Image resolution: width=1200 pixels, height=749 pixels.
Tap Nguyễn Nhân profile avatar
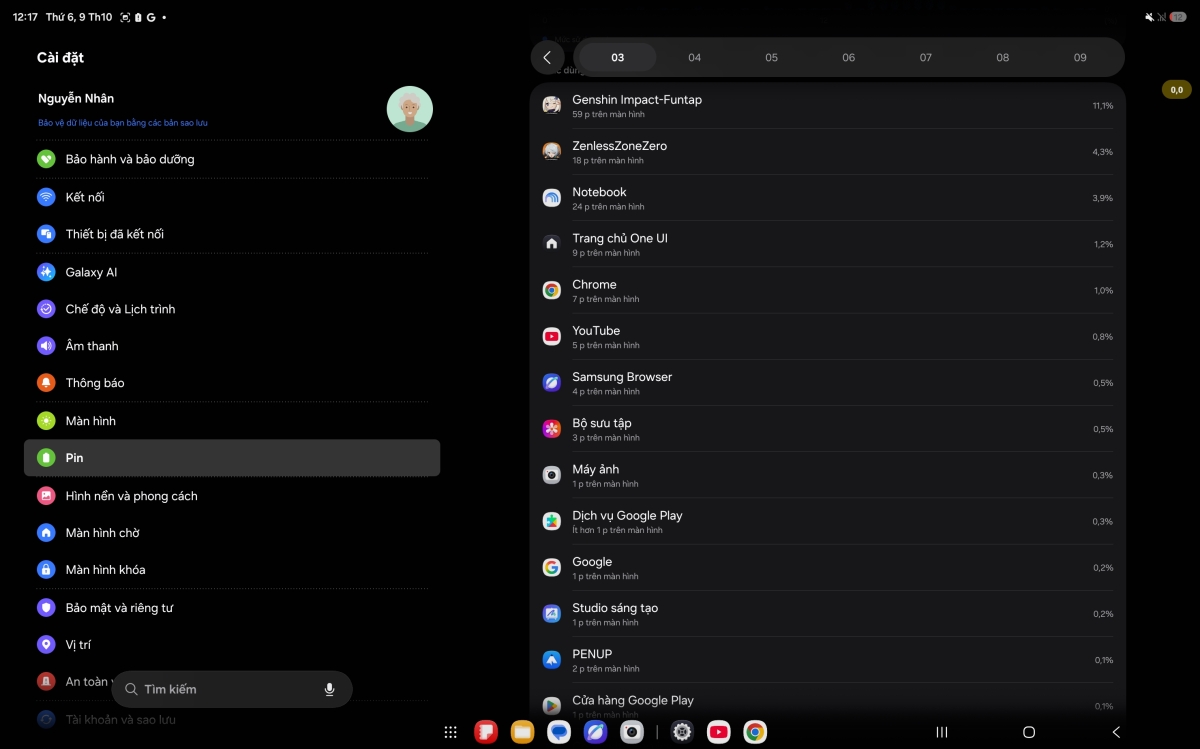[x=410, y=109]
